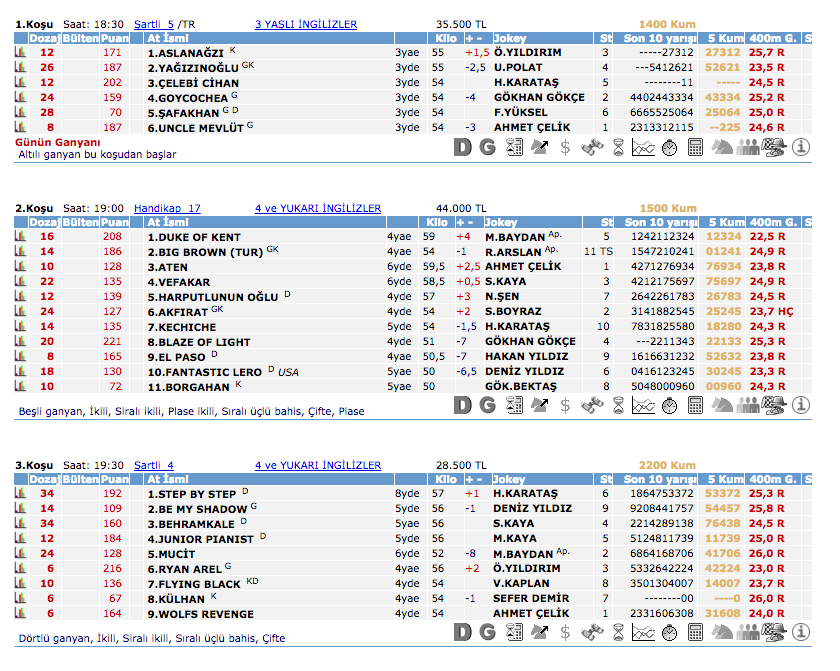This screenshot has height=671, width=840.
Task: Click the Puan column header in race 1
Action: pyautogui.click(x=115, y=38)
